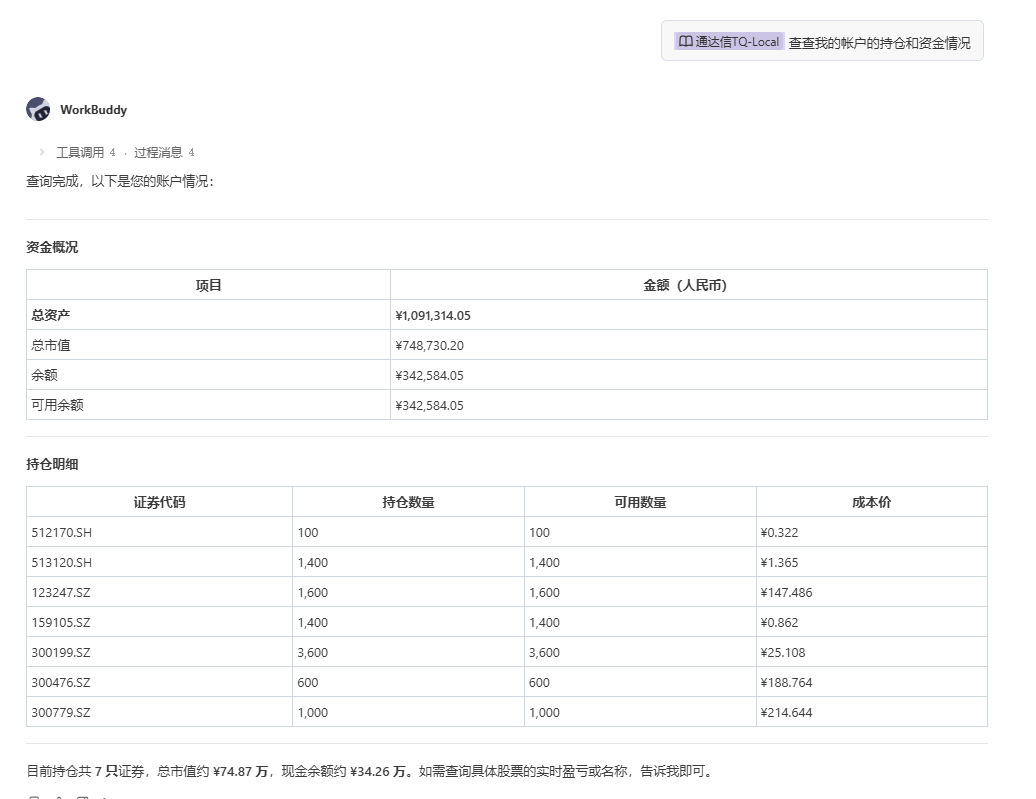
Task: Click security code 300476.SZ
Action: coord(61,683)
